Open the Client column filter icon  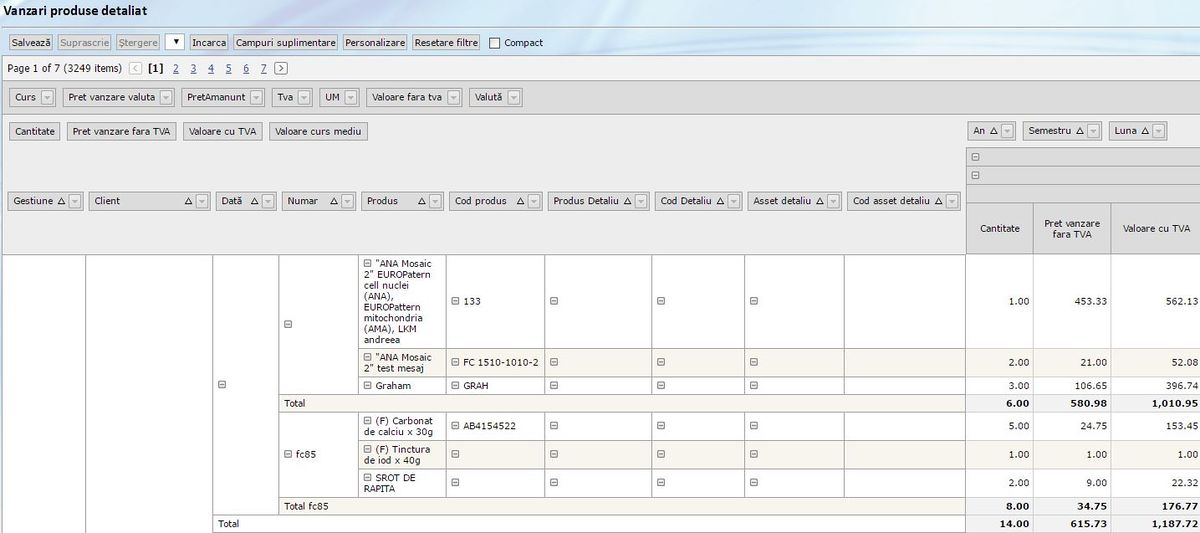[x=202, y=201]
